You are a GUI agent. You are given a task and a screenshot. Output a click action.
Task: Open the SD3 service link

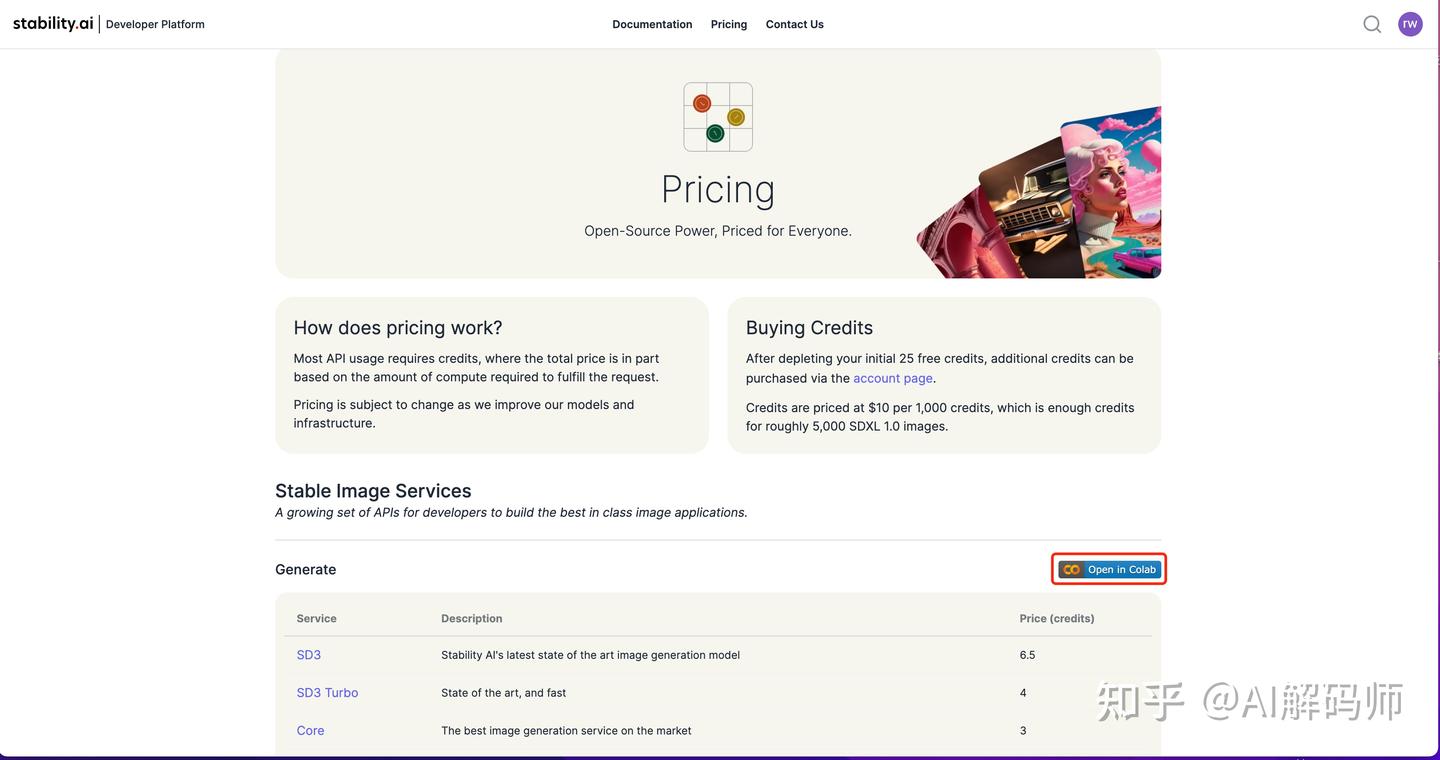(x=308, y=655)
